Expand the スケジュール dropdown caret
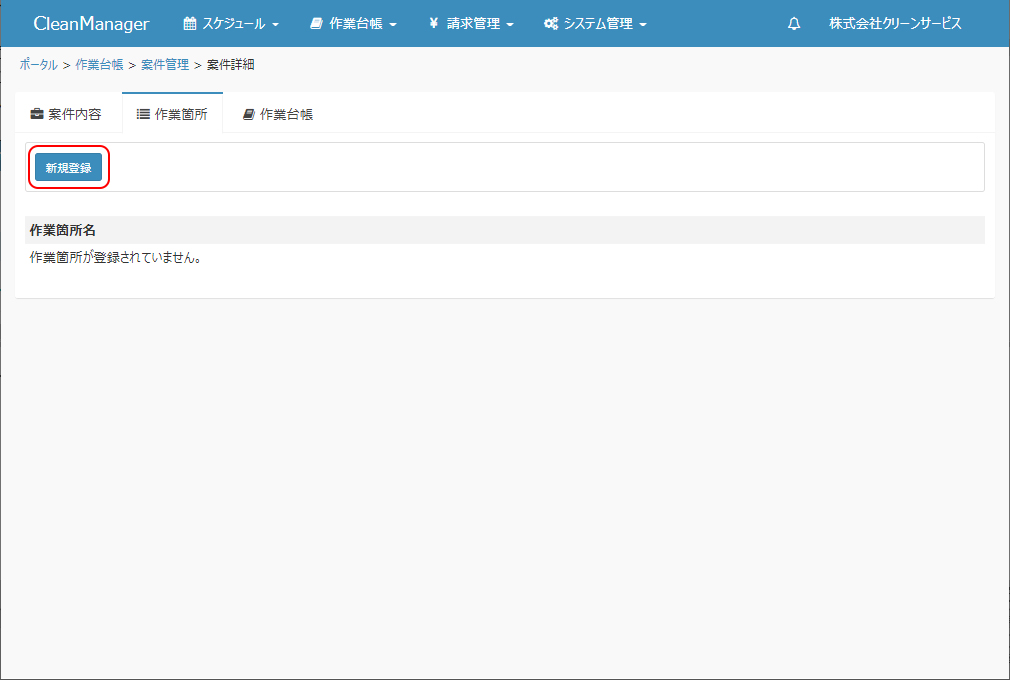The image size is (1010, 680). coord(275,25)
